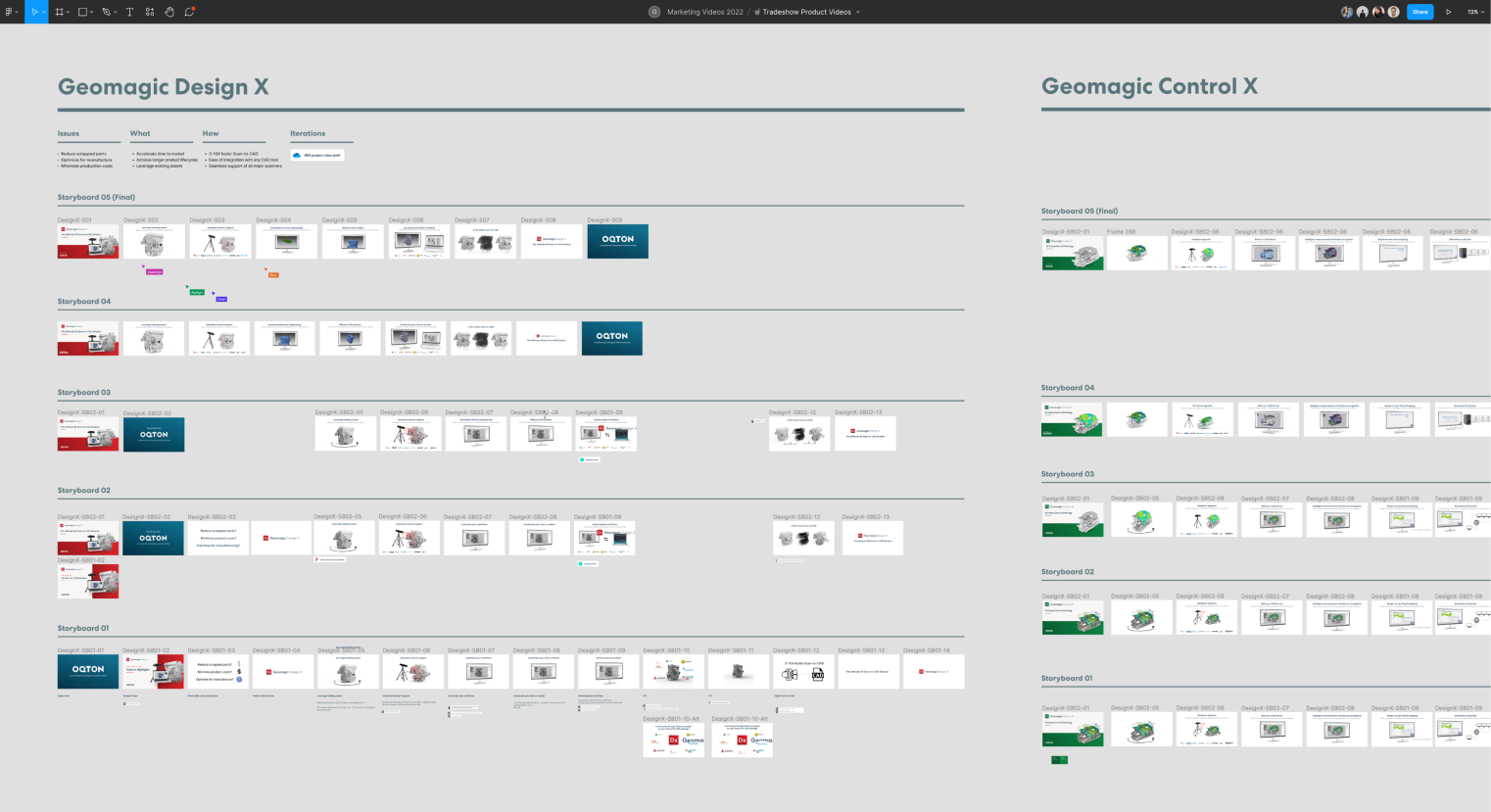This screenshot has height=812, width=1491.
Task: Open the Comment tool with notification badge
Action: click(x=189, y=11)
